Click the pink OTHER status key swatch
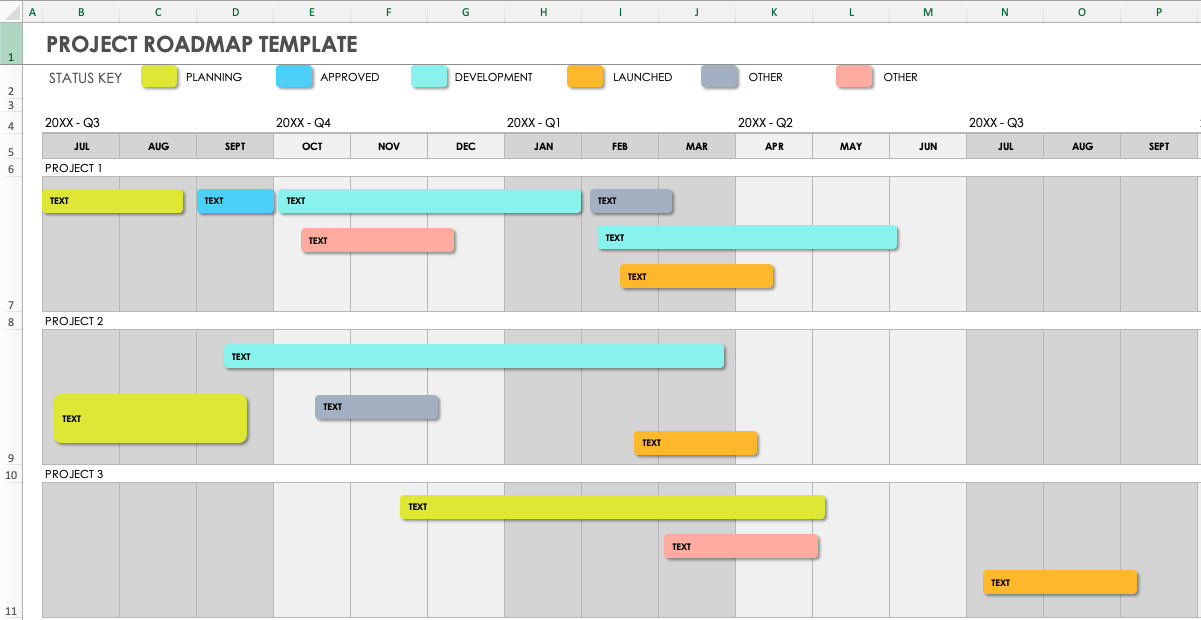Image resolution: width=1201 pixels, height=620 pixels. tap(853, 76)
